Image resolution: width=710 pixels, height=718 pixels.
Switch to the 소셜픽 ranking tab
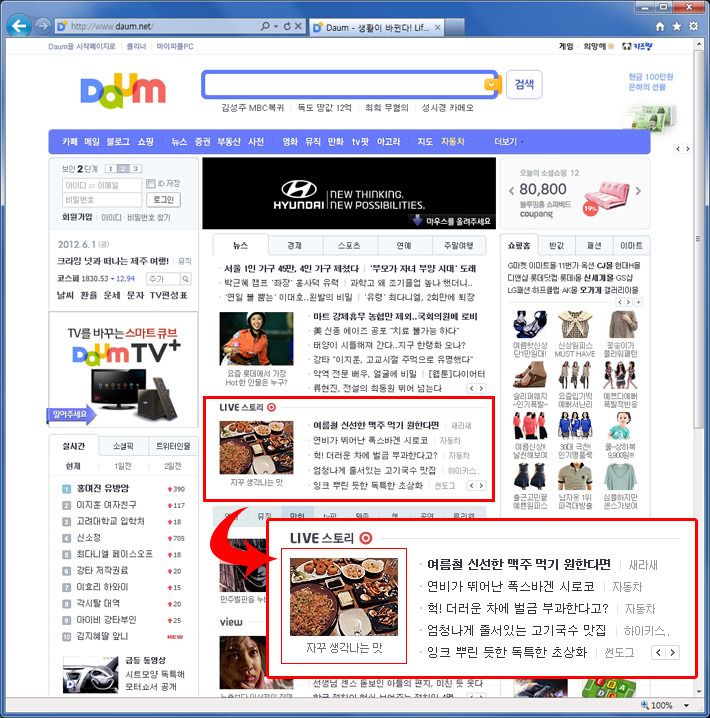123,446
